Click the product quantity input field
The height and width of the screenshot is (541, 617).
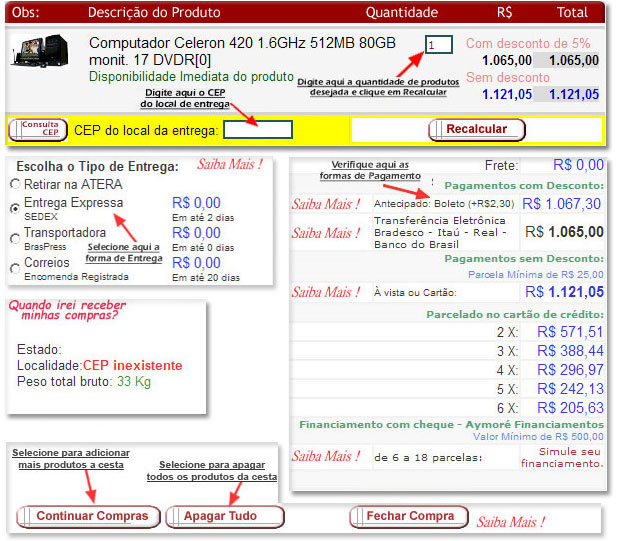[438, 45]
